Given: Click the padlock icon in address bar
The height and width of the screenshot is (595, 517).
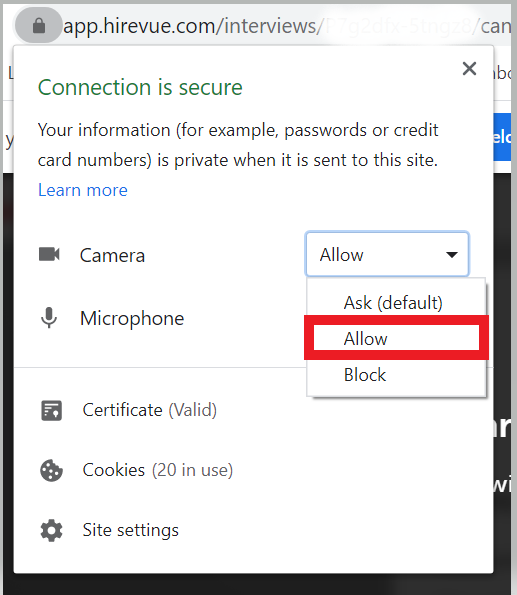Looking at the screenshot, I should (x=39, y=26).
